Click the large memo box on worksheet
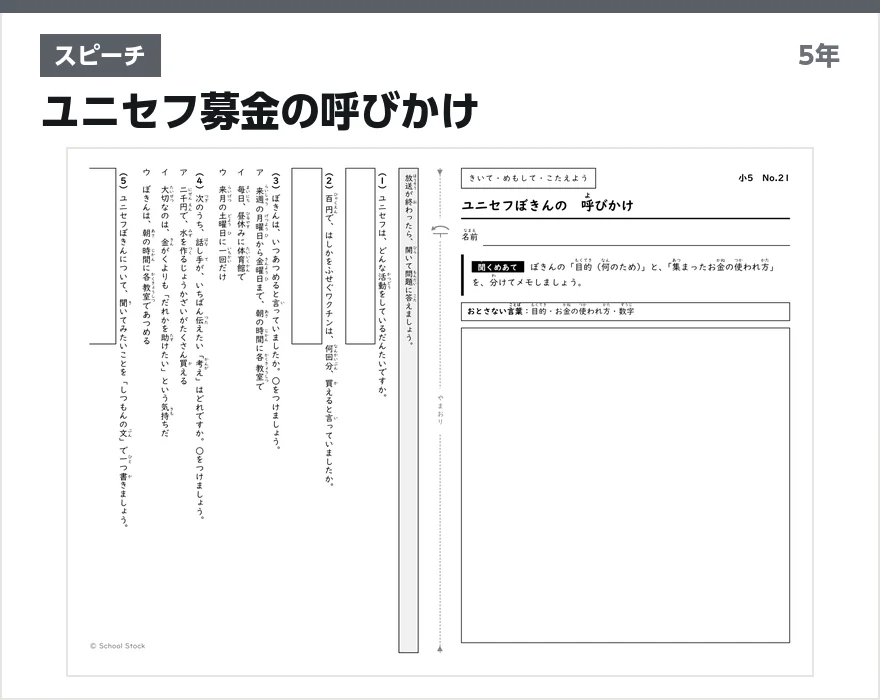The width and height of the screenshot is (880, 700). coord(625,486)
